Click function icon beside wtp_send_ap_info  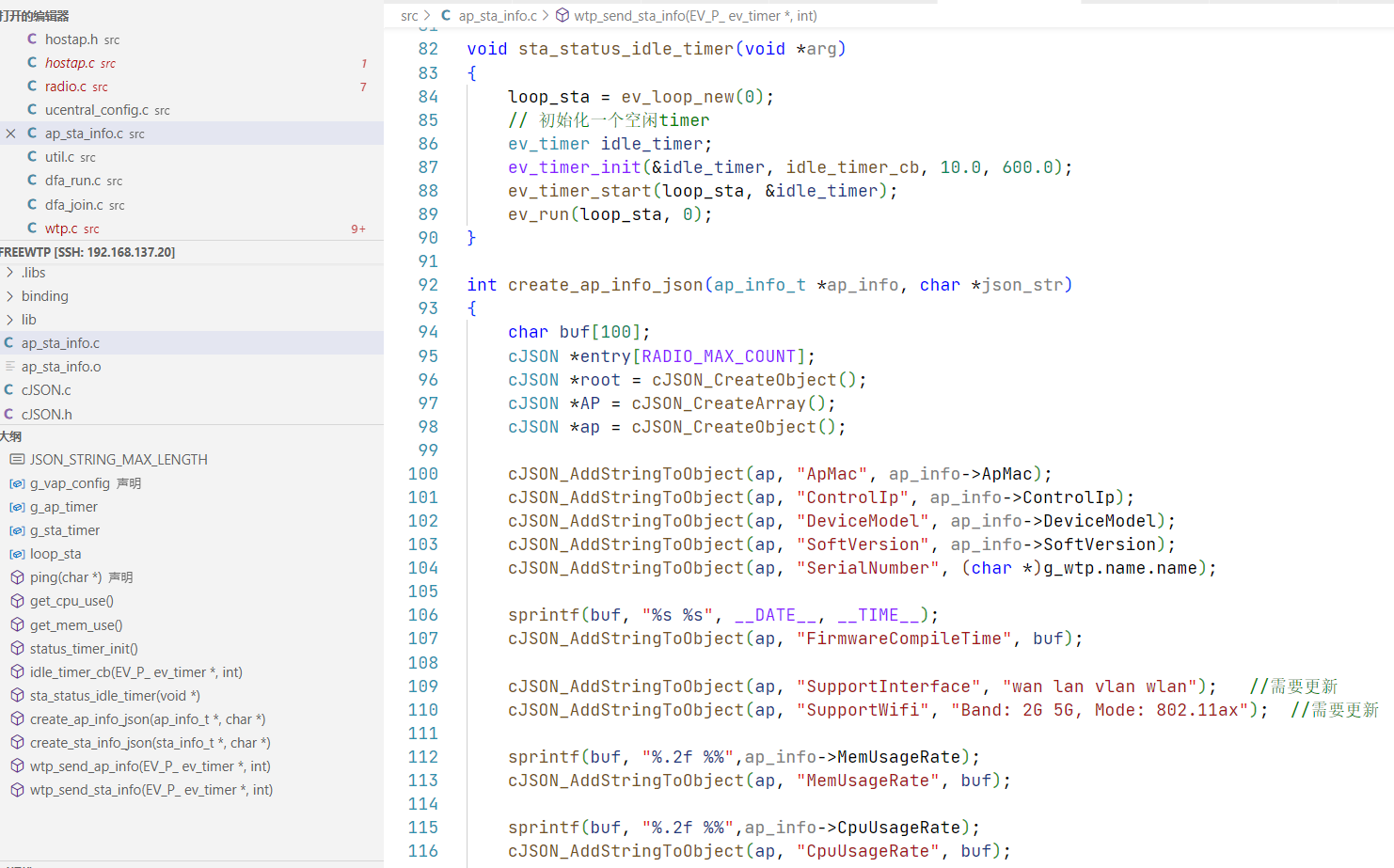tap(17, 766)
